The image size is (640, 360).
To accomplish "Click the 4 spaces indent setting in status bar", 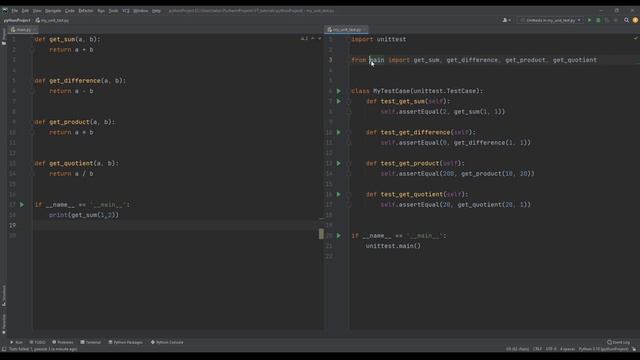I will [x=567, y=349].
